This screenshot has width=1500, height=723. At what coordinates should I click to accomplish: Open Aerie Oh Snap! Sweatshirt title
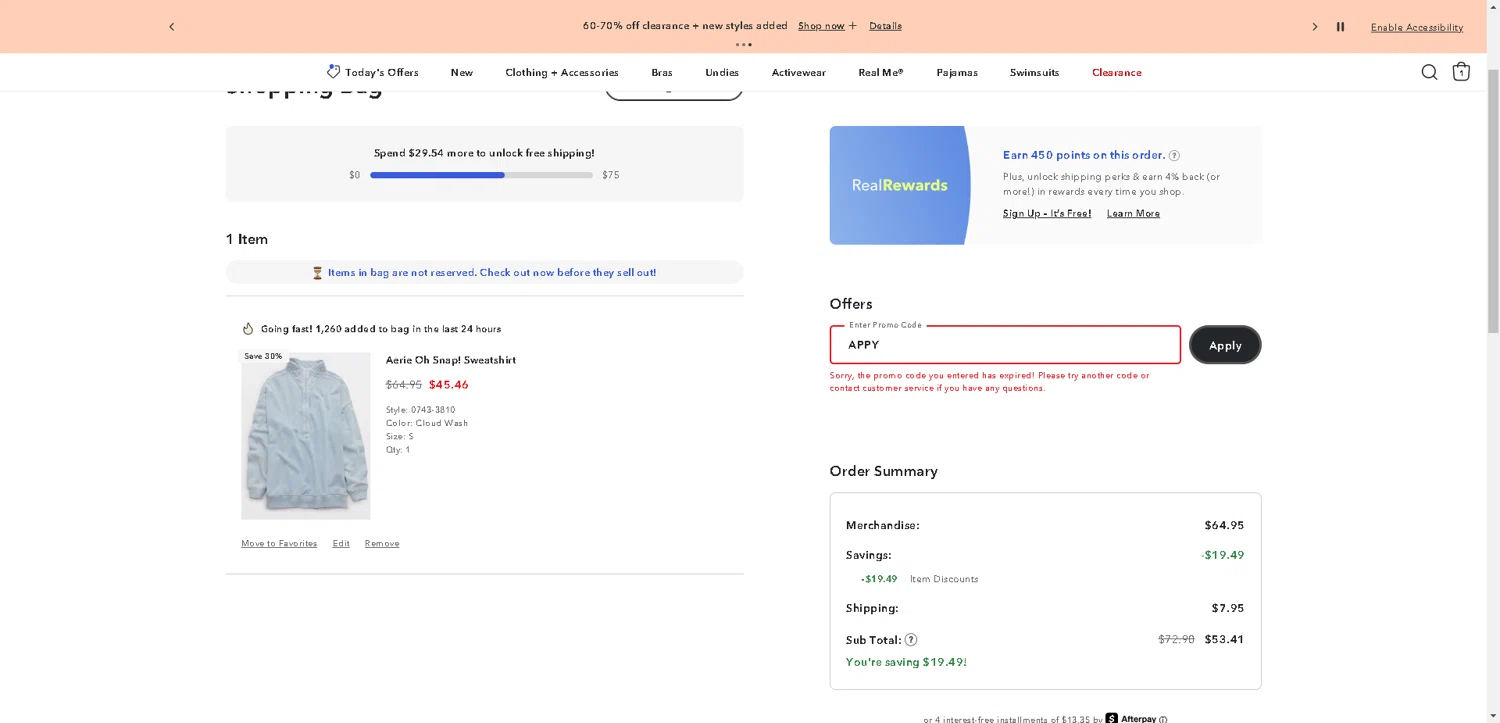451,360
